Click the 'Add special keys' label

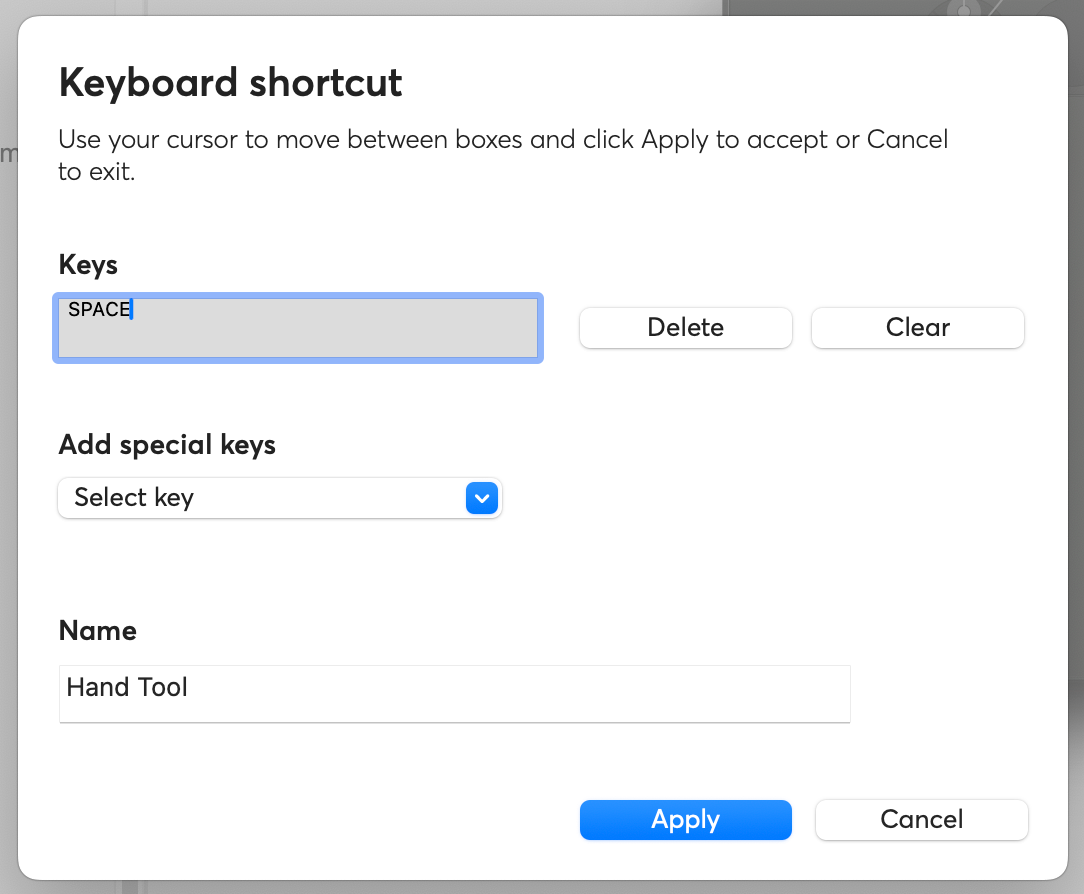(167, 445)
